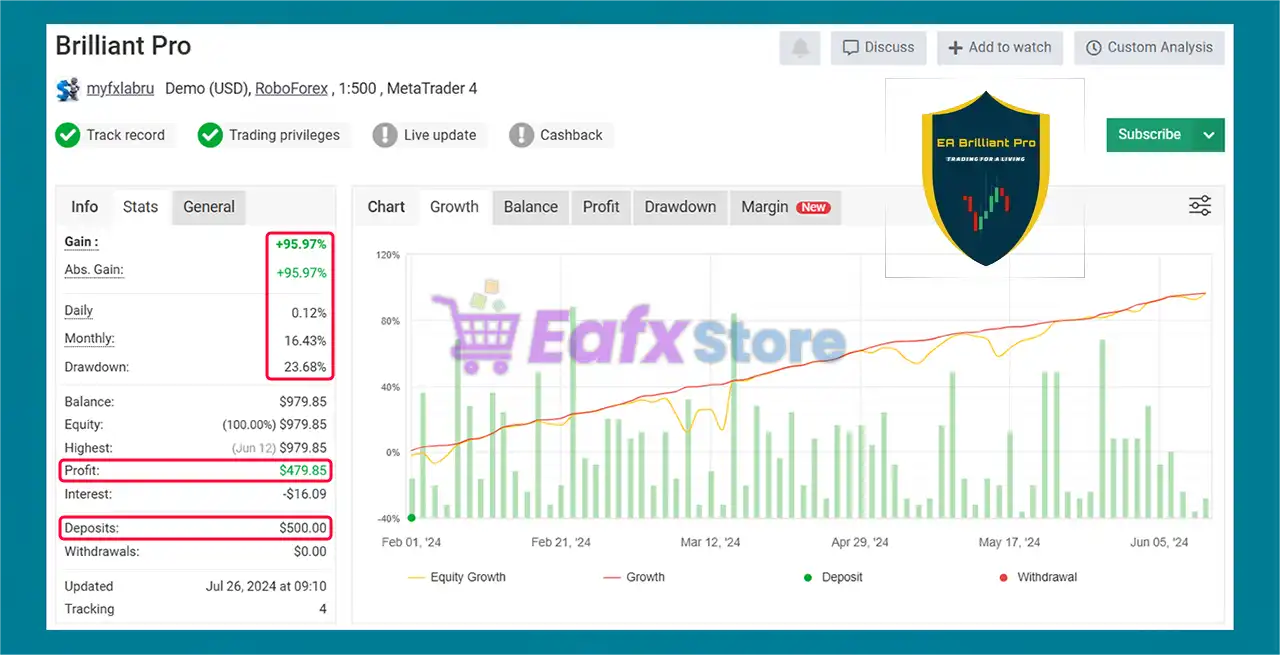Viewport: 1280px width, 655px height.
Task: Open the myfxlabru profile link
Action: point(120,89)
